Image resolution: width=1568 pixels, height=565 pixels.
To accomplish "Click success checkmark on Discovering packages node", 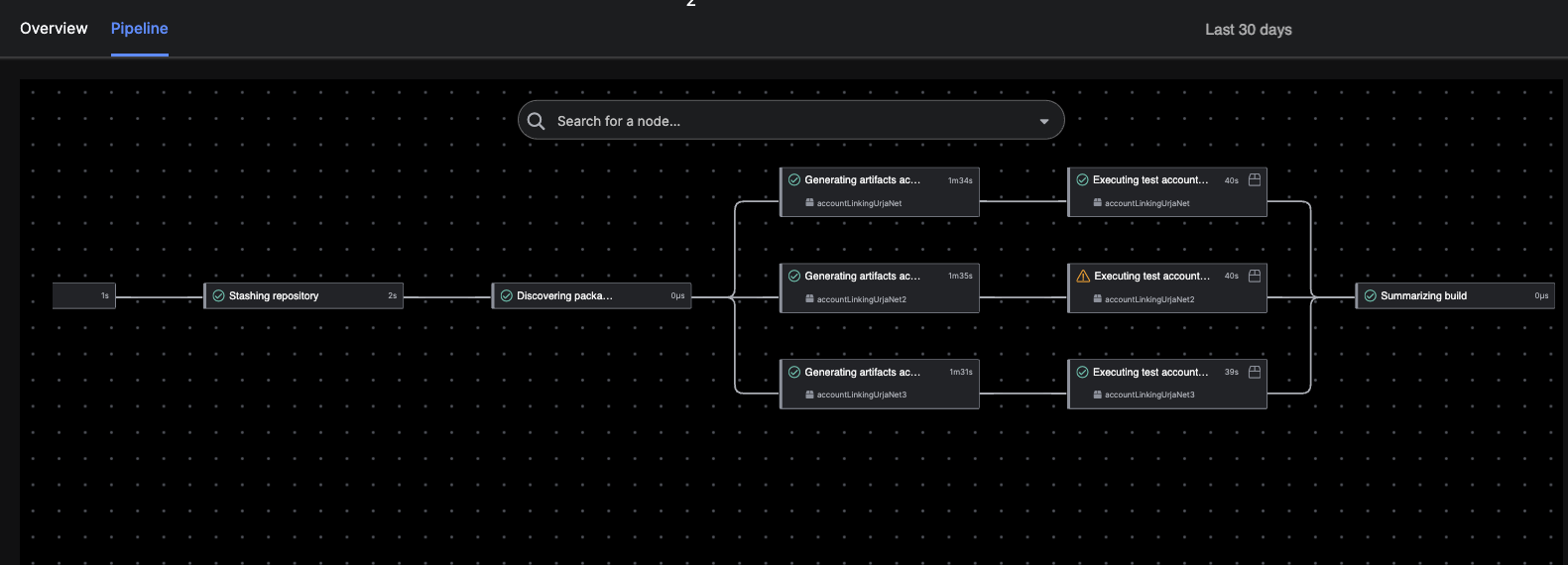I will (x=507, y=295).
